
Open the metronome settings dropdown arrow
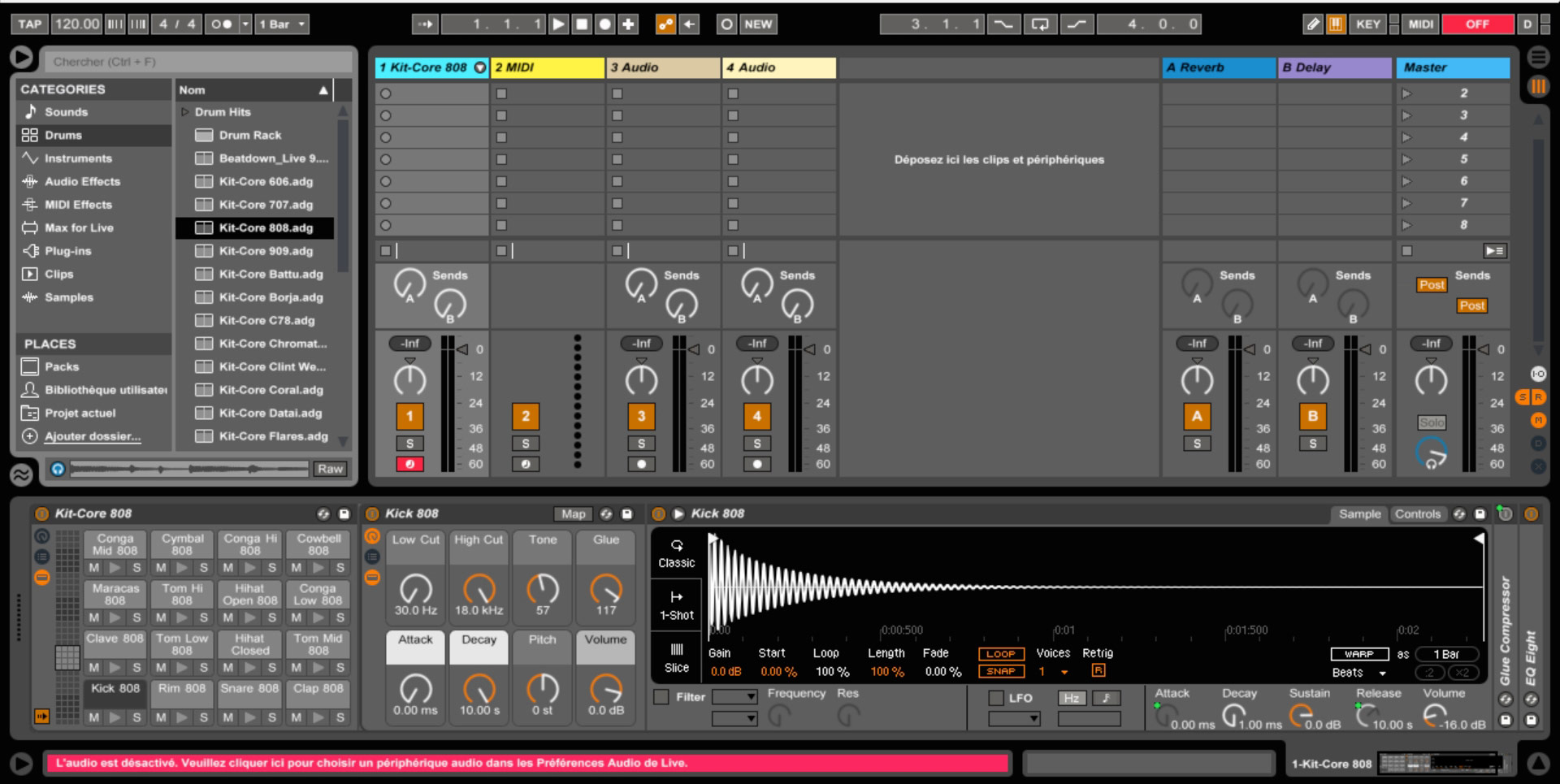coord(245,24)
